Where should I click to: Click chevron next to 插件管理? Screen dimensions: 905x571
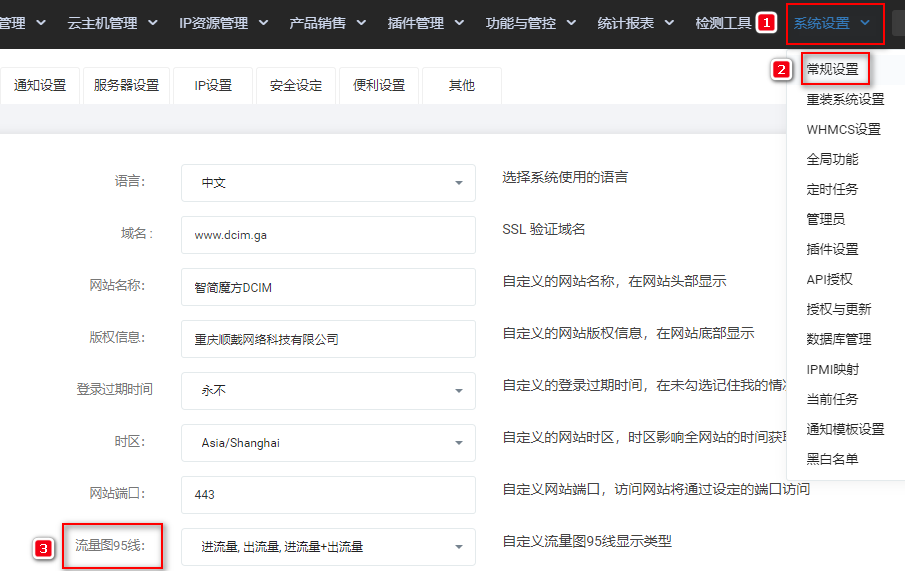tap(459, 23)
